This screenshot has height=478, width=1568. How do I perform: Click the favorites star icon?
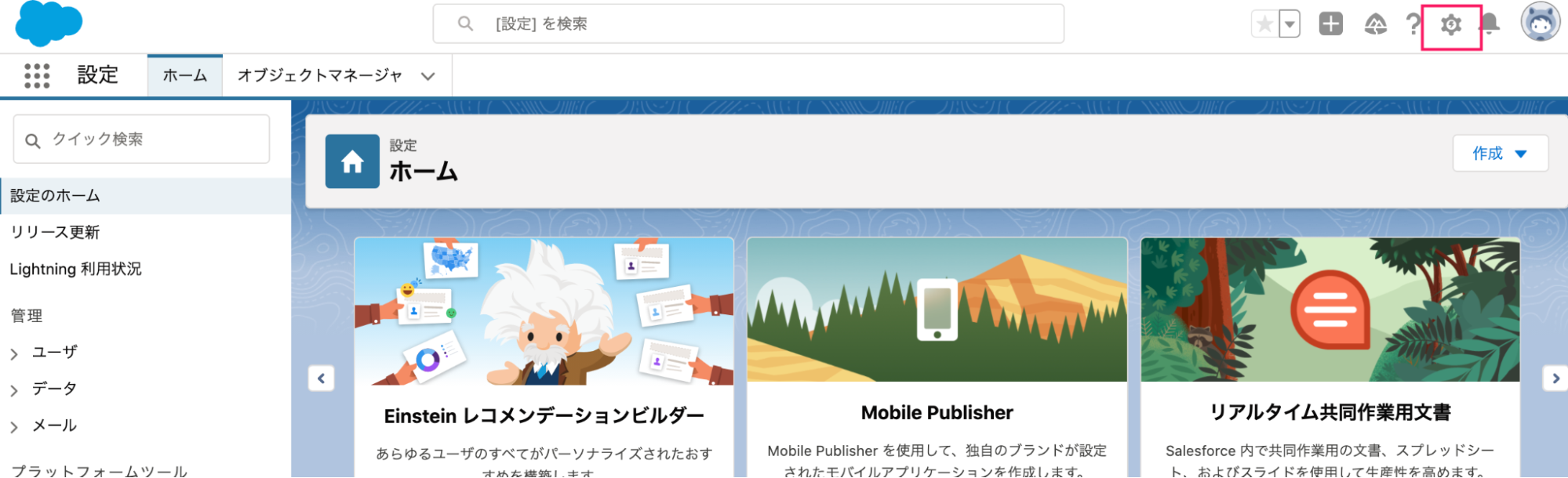[1264, 24]
